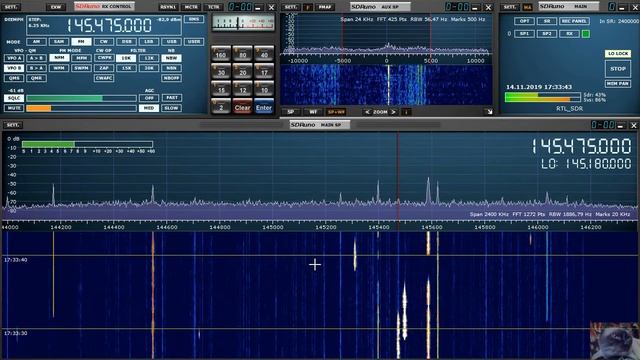Click the AUX SP resize arrow icon
This screenshot has width=640, height=360.
[489, 111]
